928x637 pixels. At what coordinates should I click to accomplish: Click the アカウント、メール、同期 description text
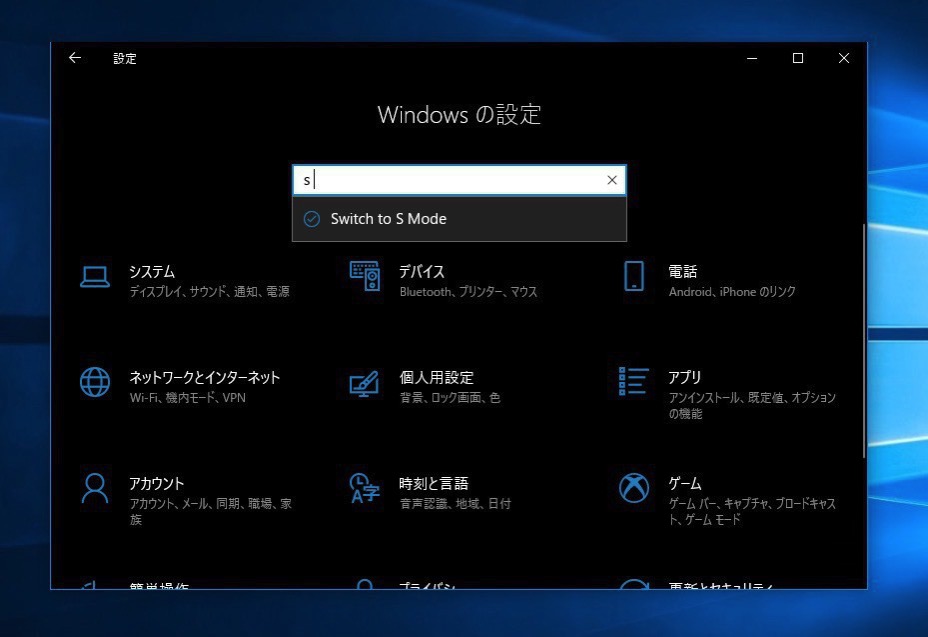[x=211, y=511]
